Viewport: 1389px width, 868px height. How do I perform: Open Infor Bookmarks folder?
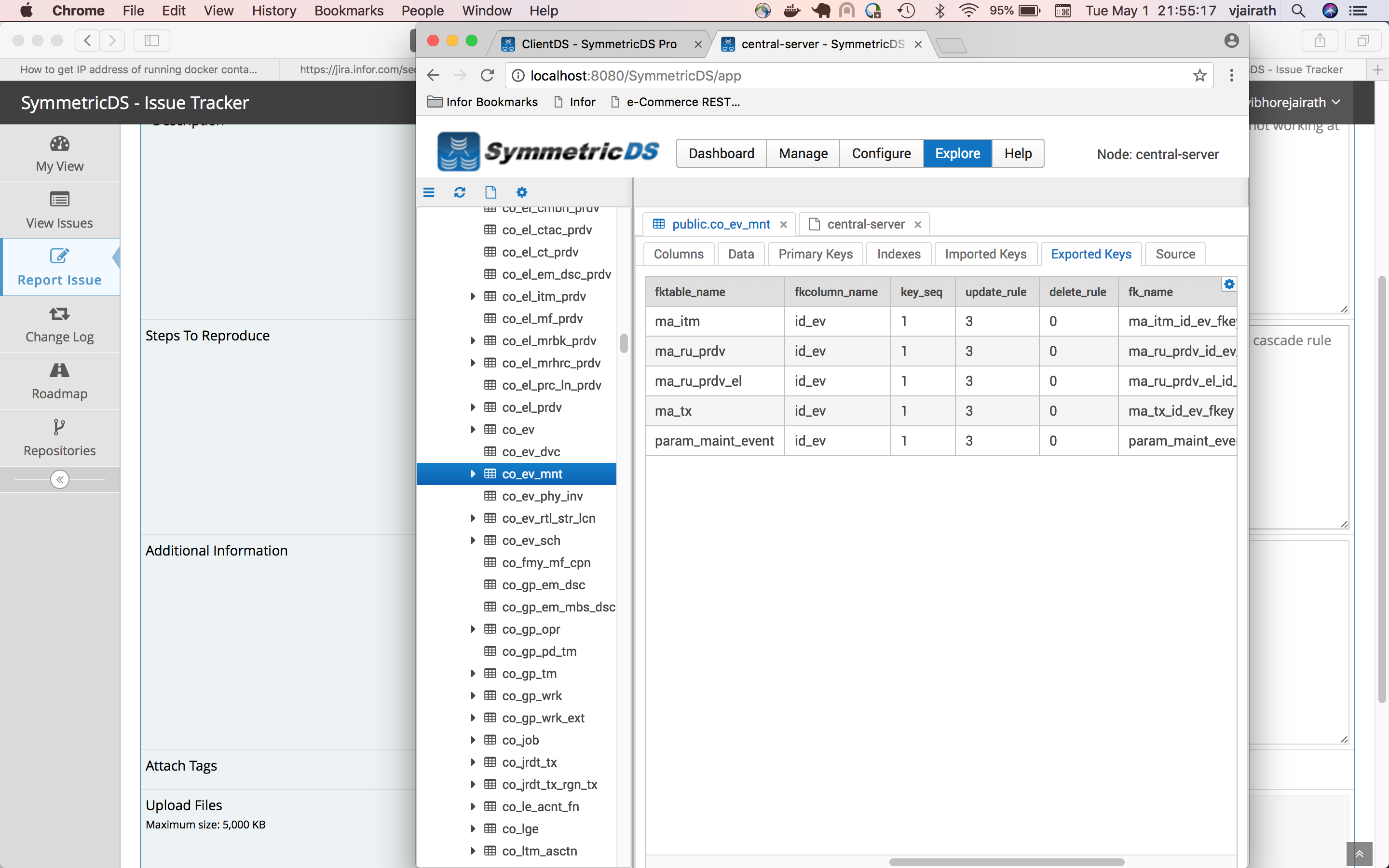[483, 102]
